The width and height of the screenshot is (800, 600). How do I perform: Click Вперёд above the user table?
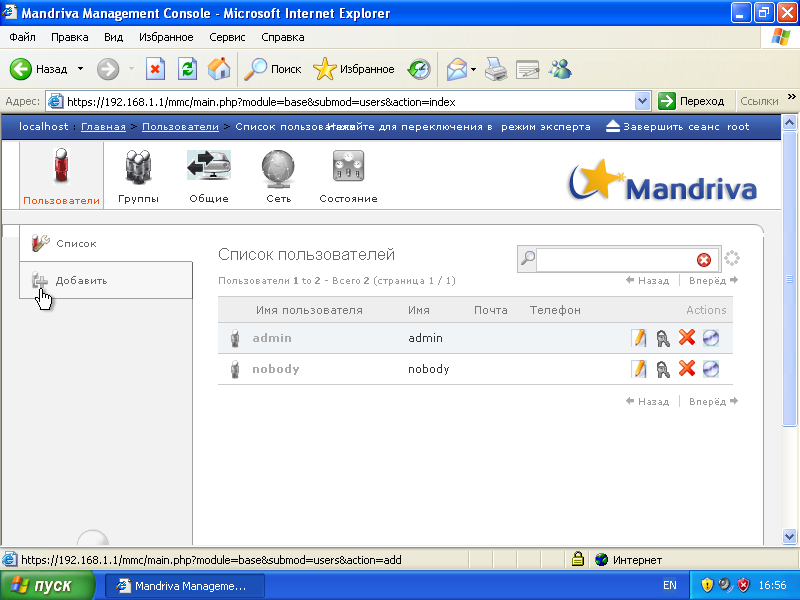tap(713, 280)
